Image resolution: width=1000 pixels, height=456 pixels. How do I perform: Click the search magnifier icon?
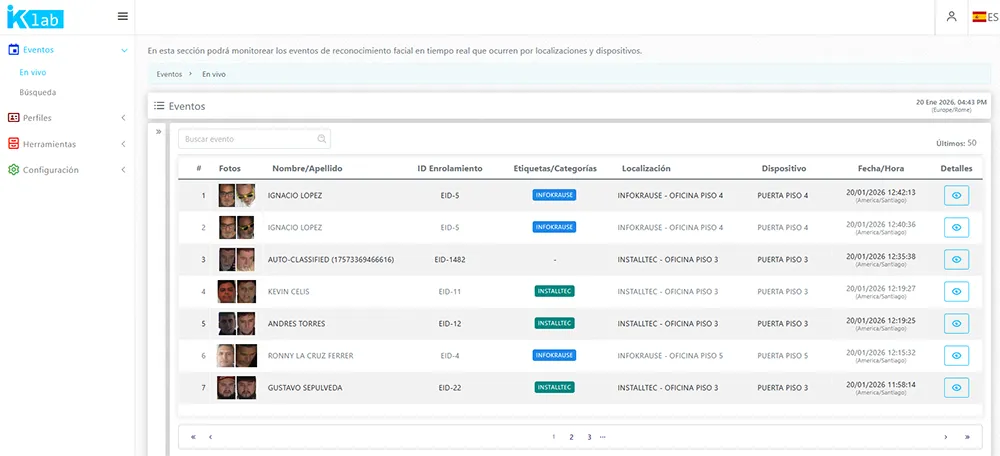tap(321, 140)
